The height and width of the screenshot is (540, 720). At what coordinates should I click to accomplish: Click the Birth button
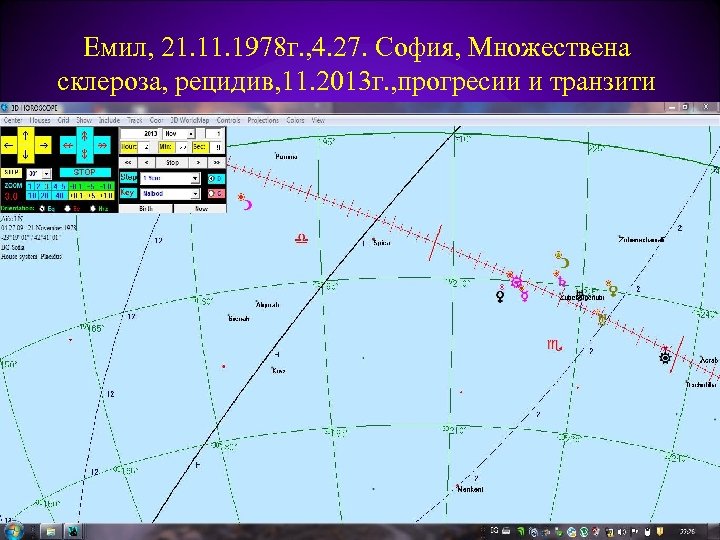pos(146,208)
